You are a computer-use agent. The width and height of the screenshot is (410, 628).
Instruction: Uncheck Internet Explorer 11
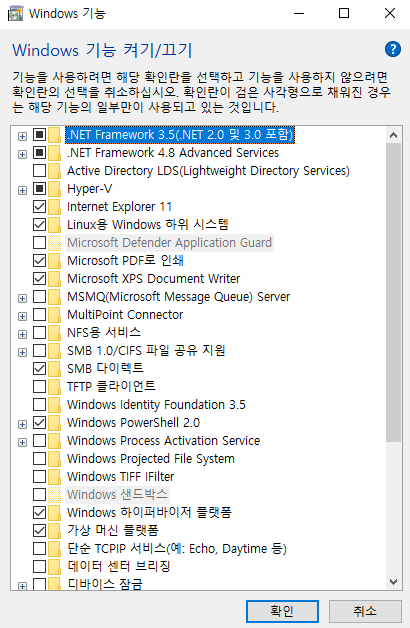(39, 207)
